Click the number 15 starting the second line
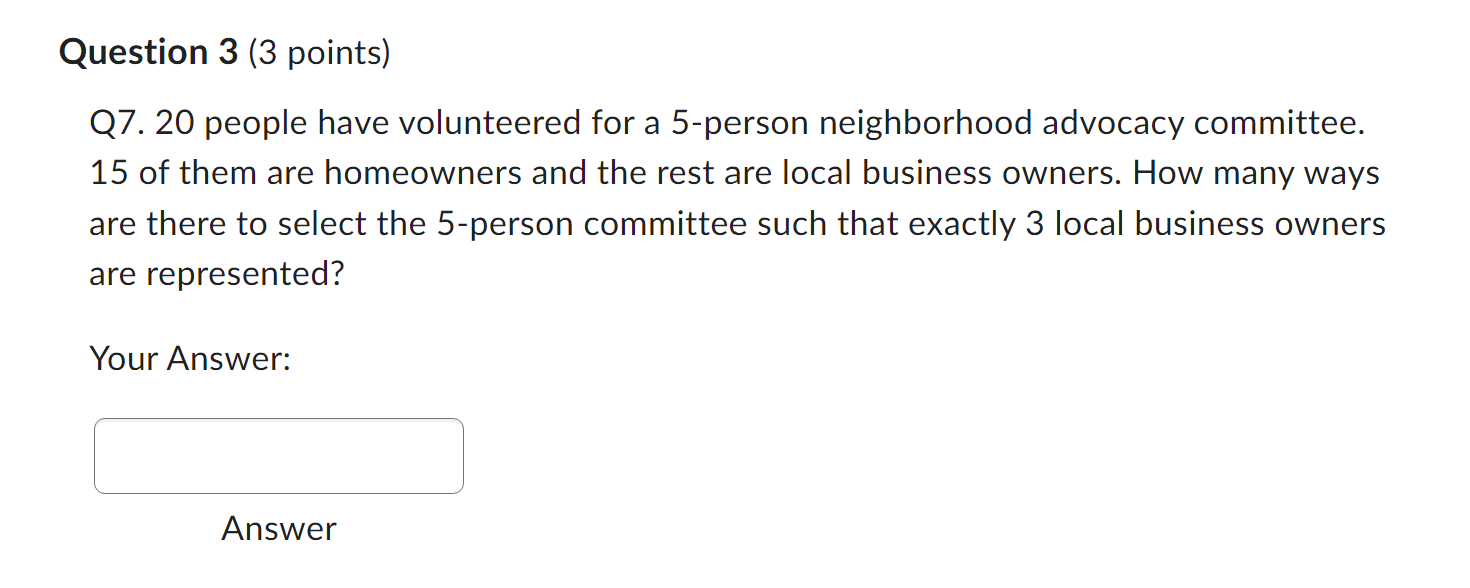Image resolution: width=1470 pixels, height=588 pixels. point(108,172)
